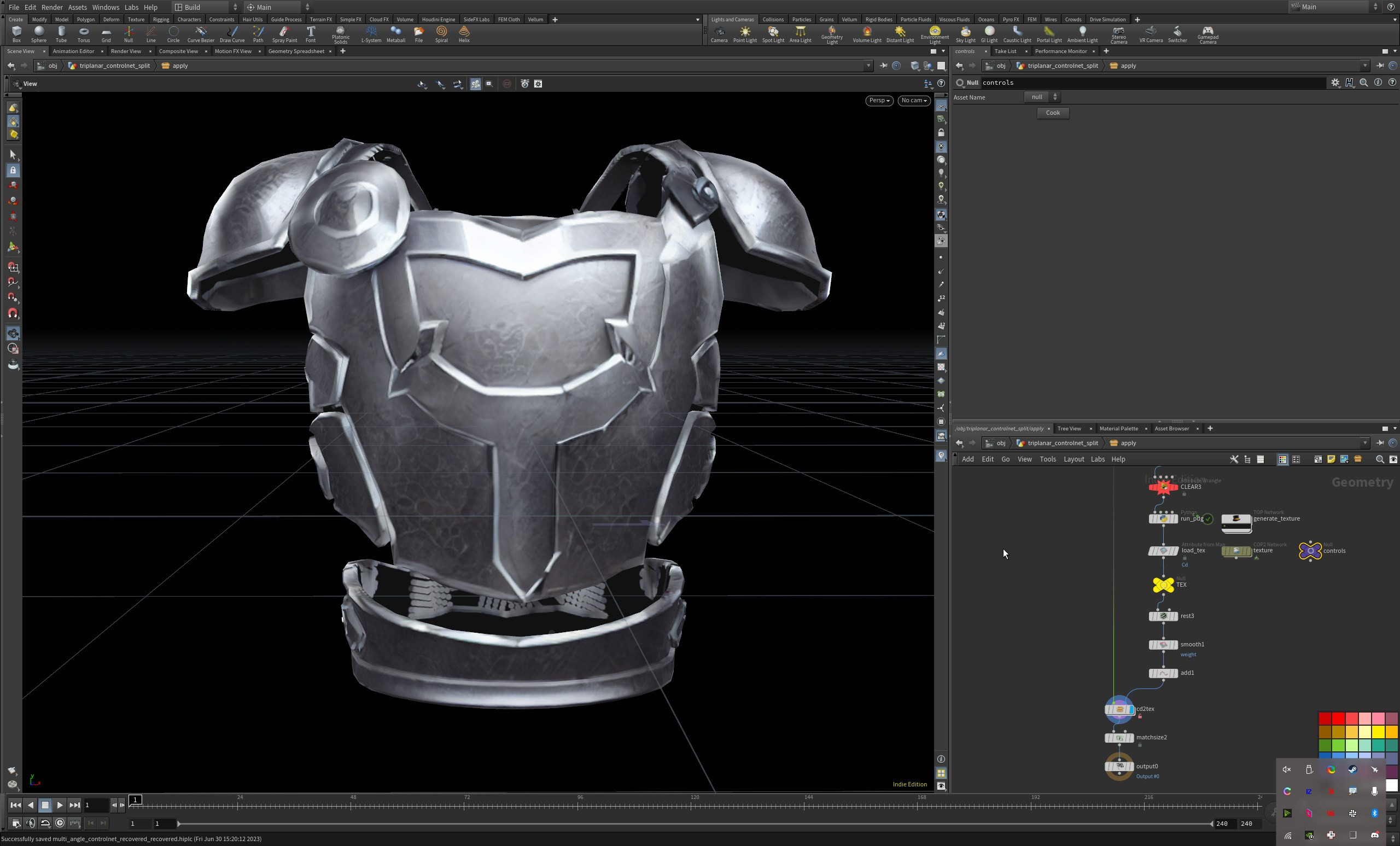Open the Tree View tab
The height and width of the screenshot is (846, 1400).
point(1069,428)
